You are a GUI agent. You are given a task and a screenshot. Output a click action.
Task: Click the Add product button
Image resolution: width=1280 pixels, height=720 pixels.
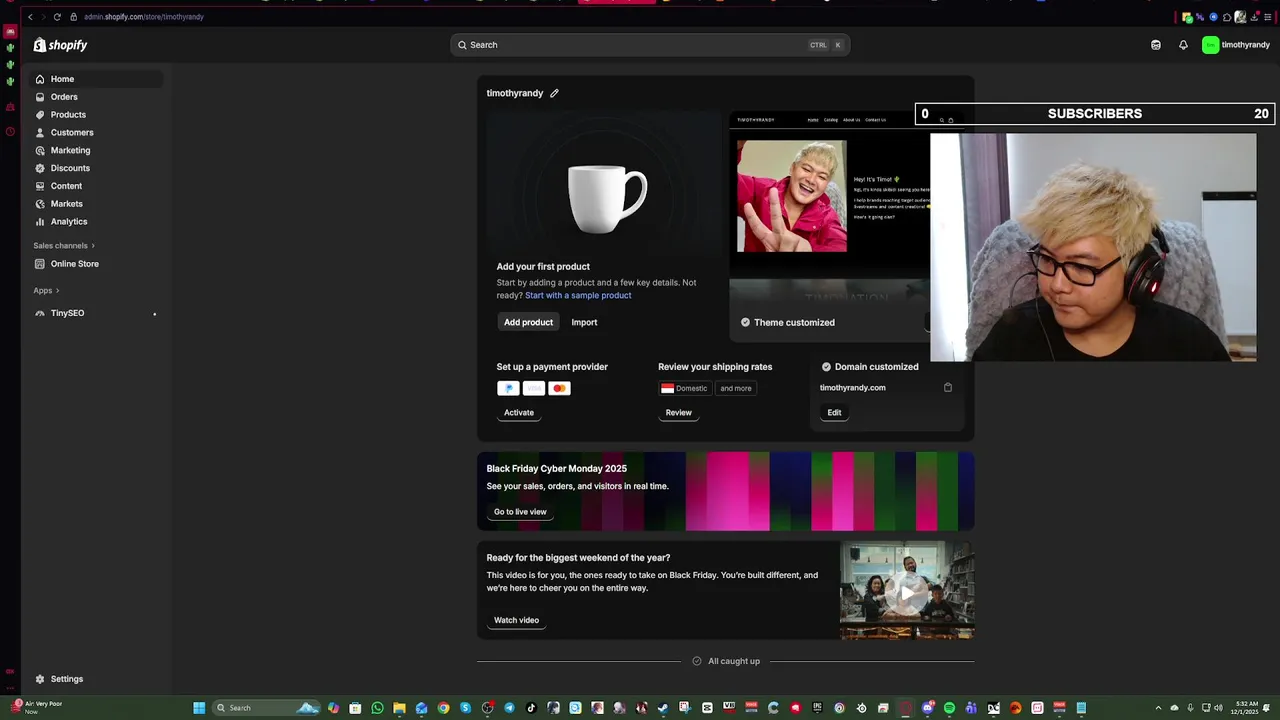point(528,322)
